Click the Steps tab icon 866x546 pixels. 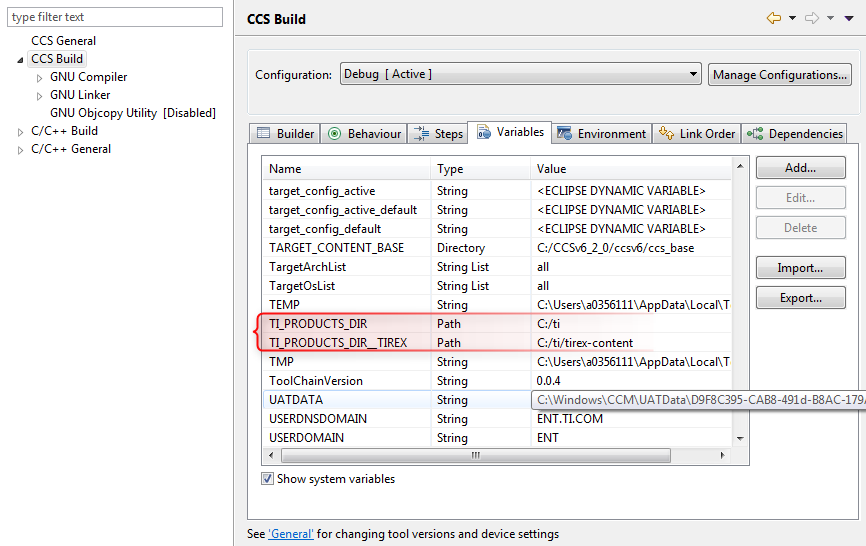[x=421, y=134]
